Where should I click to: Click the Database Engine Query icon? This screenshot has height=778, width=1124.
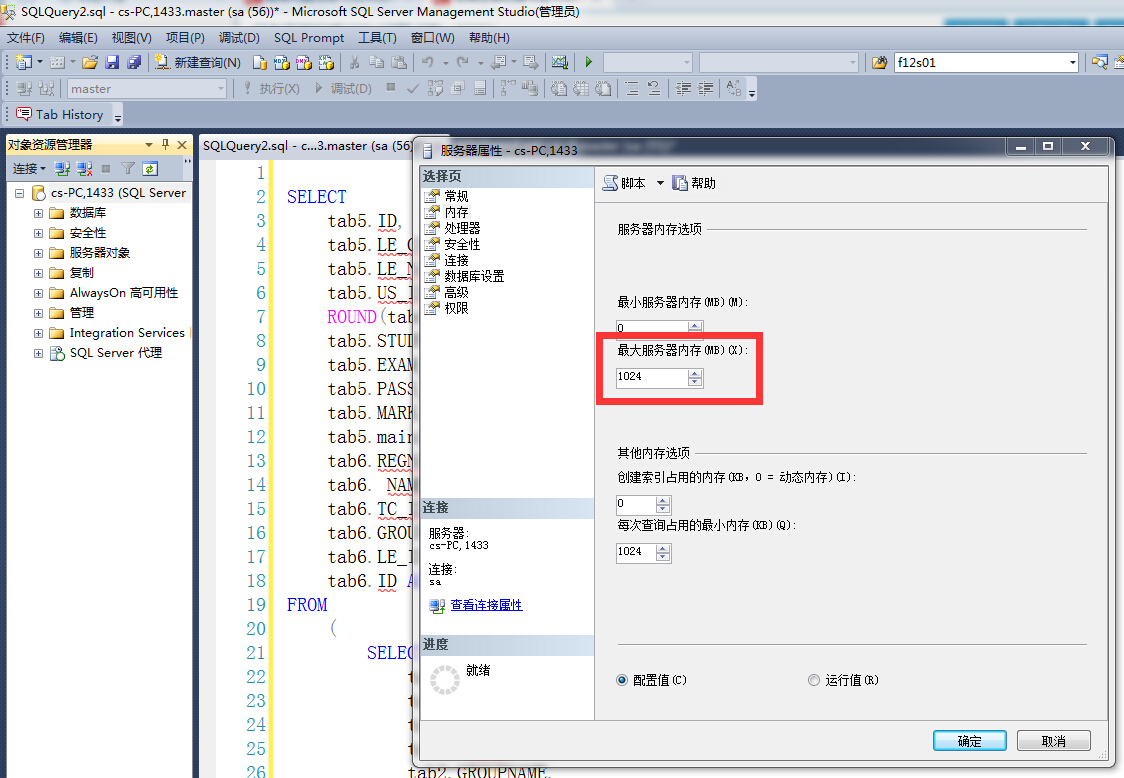click(x=259, y=62)
